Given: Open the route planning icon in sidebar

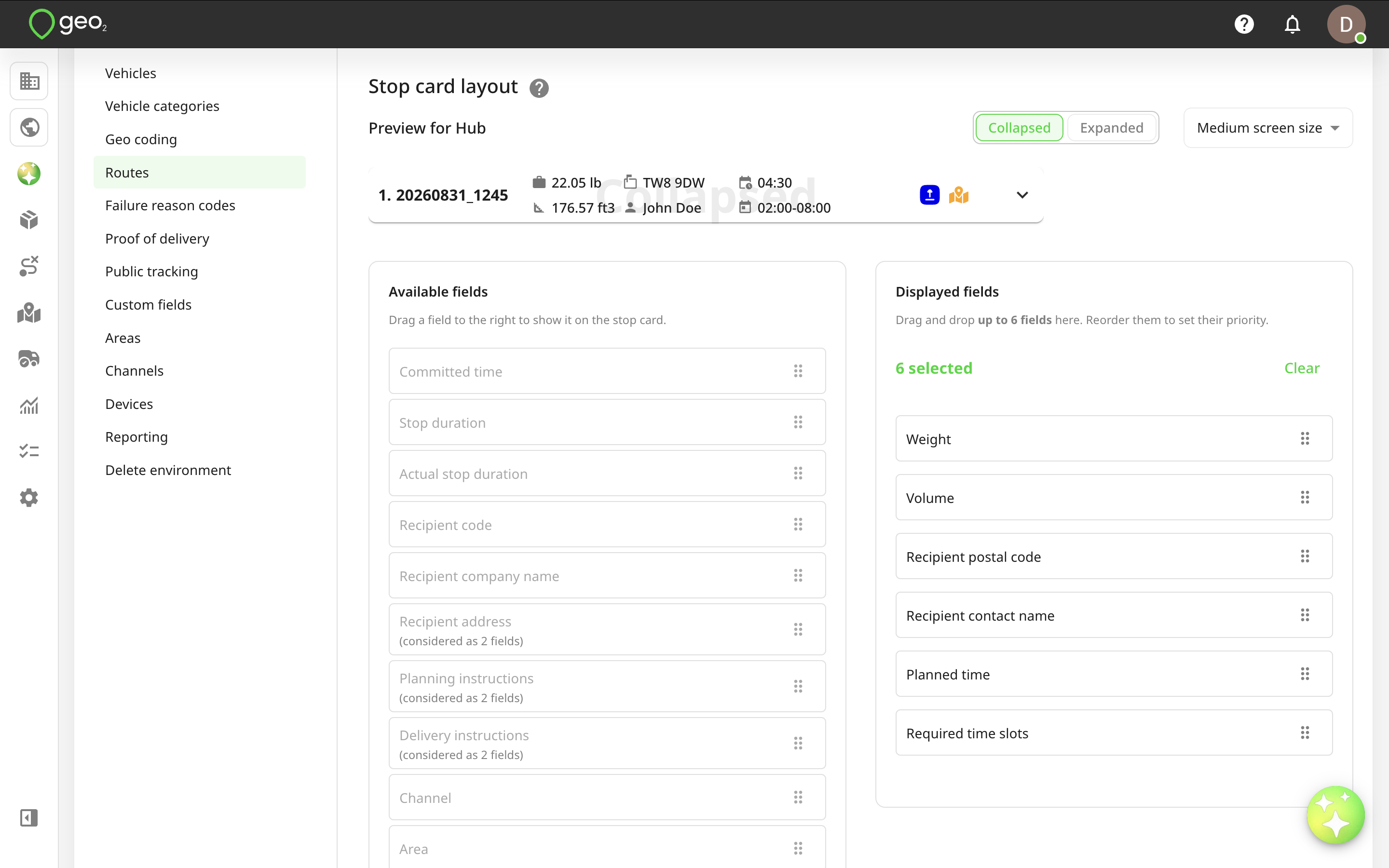Looking at the screenshot, I should click(x=29, y=266).
